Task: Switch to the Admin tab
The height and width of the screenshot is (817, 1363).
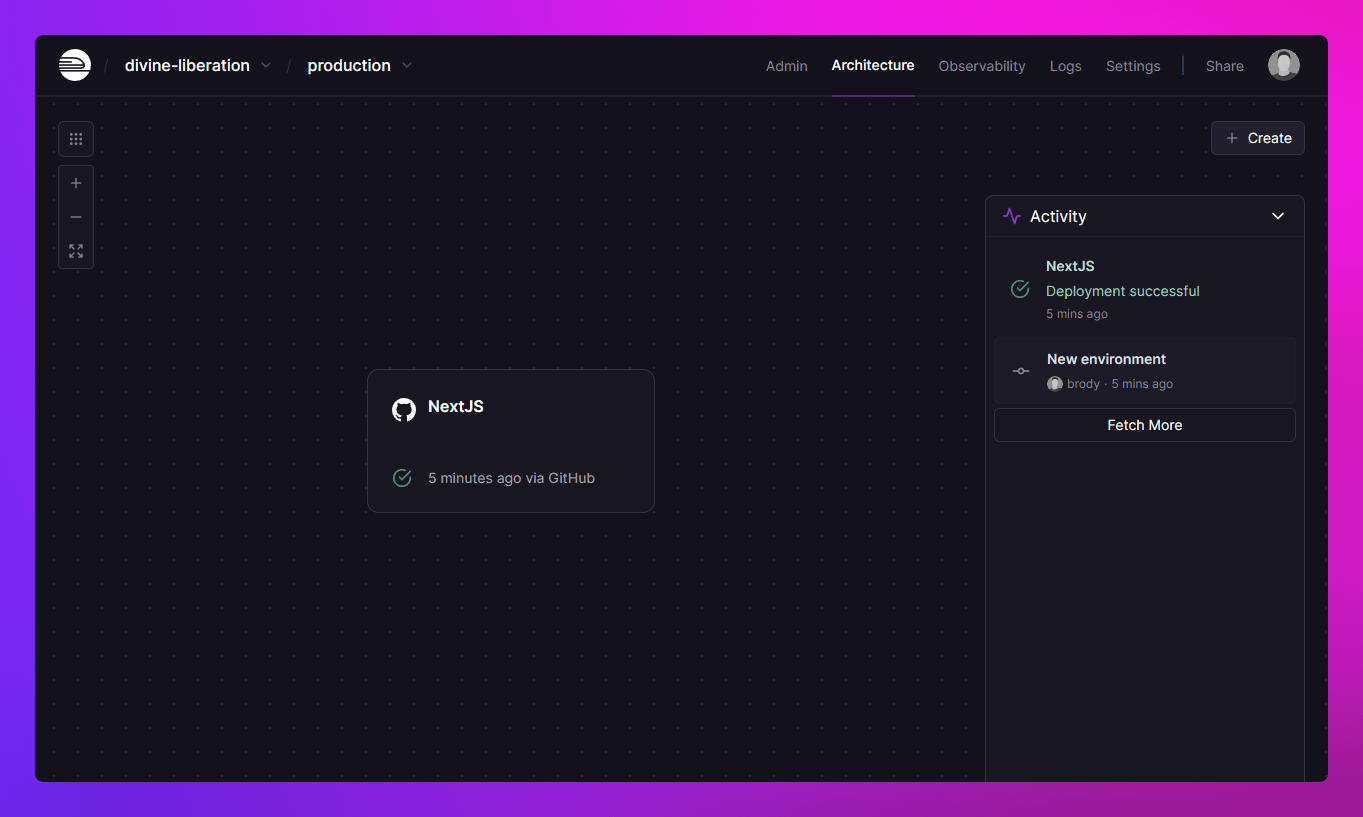Action: tap(786, 66)
